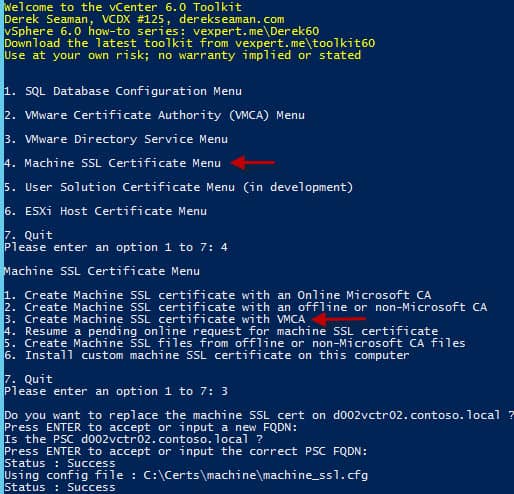Click the machine_ssl.cfg config file path
Screen dimensions: 514x494
tap(256, 475)
